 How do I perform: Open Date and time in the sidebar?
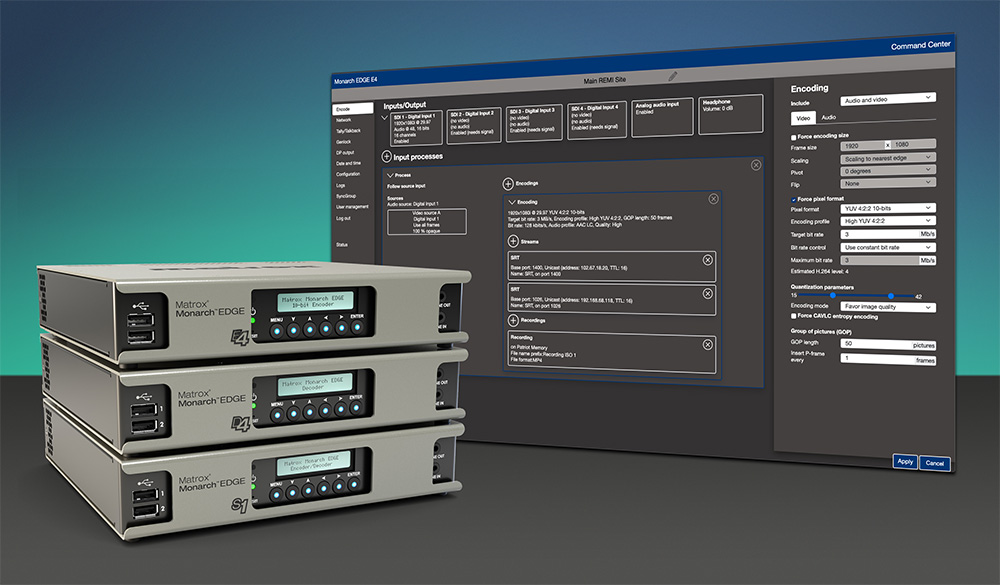tap(348, 163)
